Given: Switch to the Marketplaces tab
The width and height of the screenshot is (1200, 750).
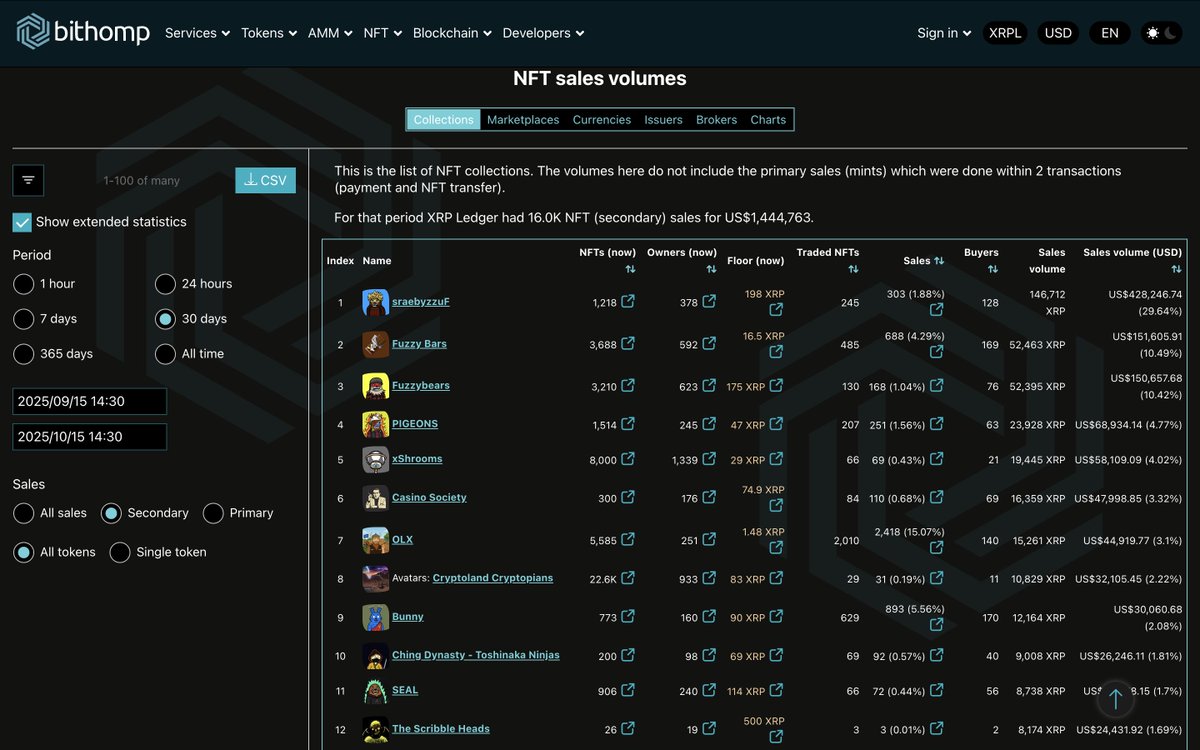Looking at the screenshot, I should point(523,120).
